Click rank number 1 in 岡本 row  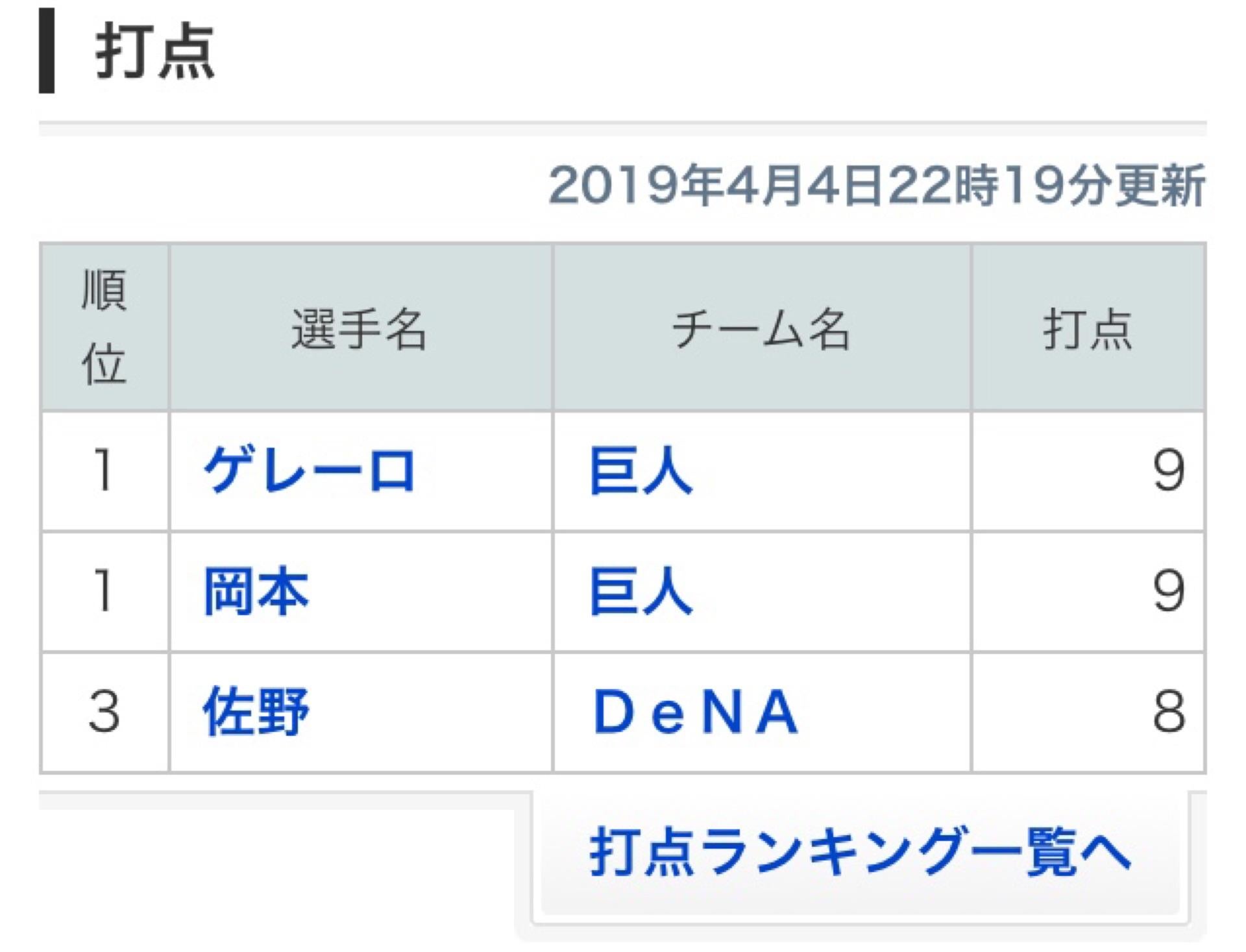coord(104,591)
